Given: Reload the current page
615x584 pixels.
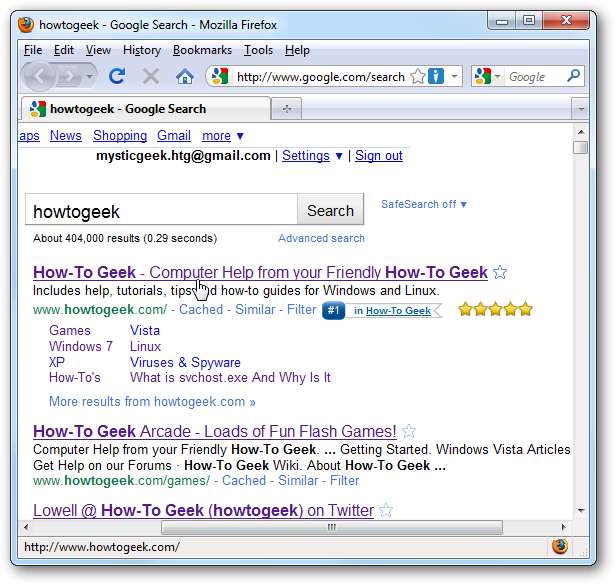Looking at the screenshot, I should [x=117, y=76].
